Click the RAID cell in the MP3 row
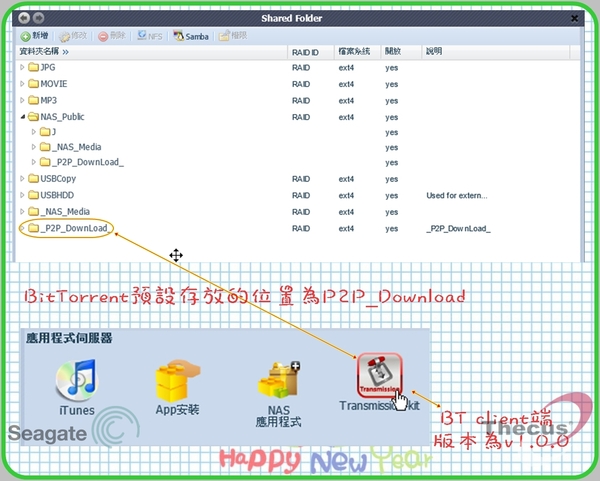 301,101
